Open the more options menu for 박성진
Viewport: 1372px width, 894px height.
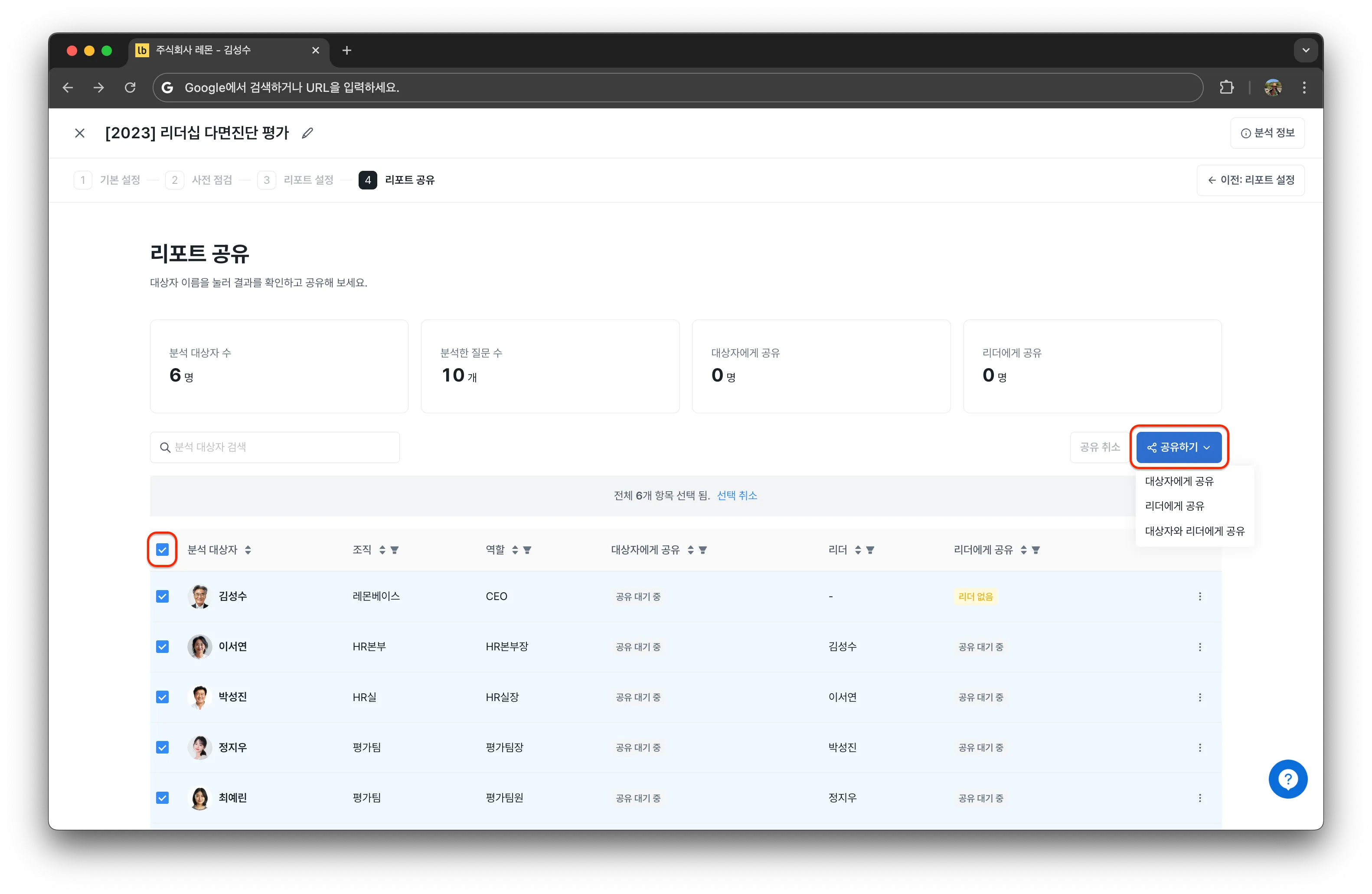1200,697
